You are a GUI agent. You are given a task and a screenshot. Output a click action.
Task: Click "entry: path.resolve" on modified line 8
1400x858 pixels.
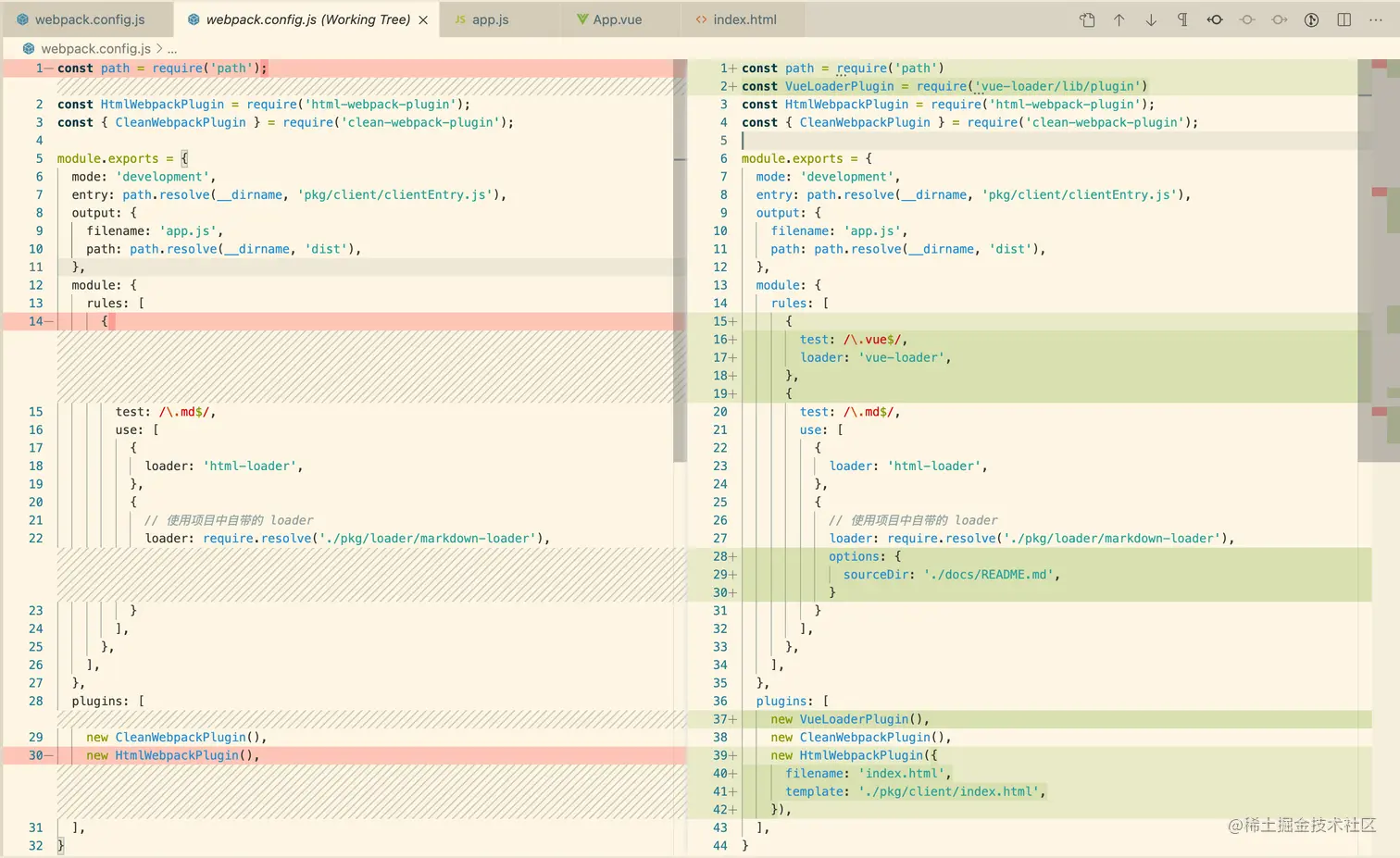click(973, 195)
